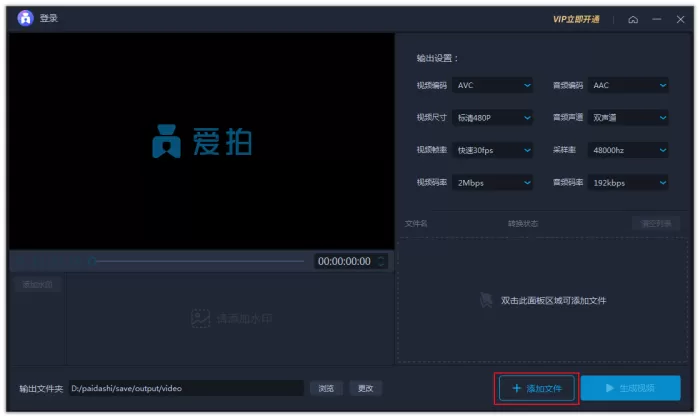Click the 添加水印 add watermark button
The image size is (700, 418).
pyautogui.click(x=38, y=284)
